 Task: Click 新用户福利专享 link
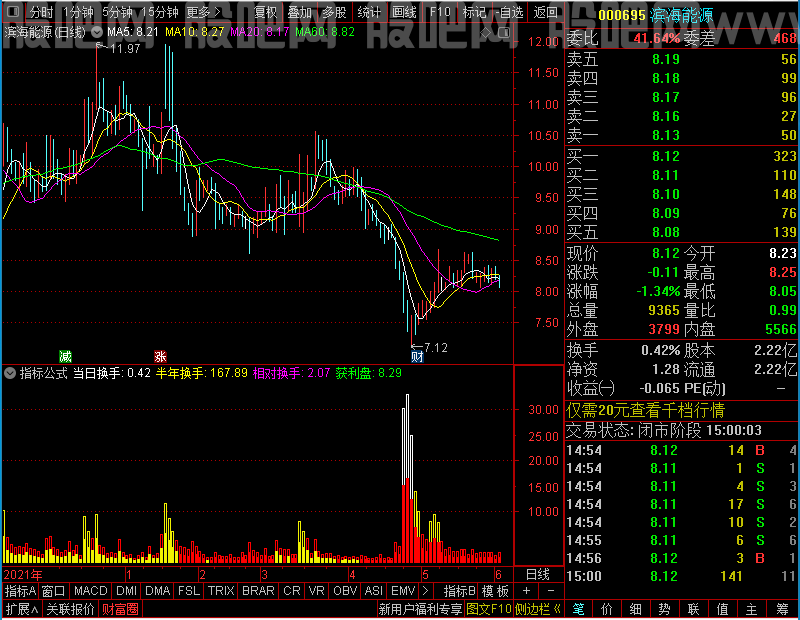(x=420, y=609)
